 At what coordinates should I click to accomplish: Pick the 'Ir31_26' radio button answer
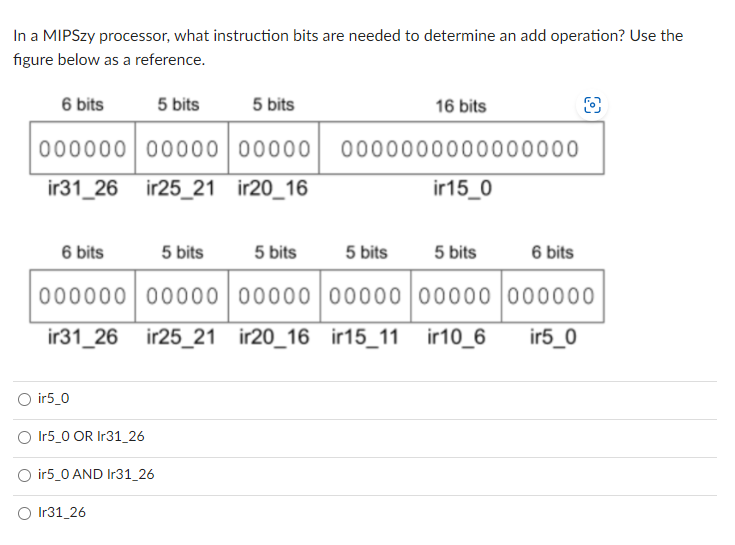[24, 514]
